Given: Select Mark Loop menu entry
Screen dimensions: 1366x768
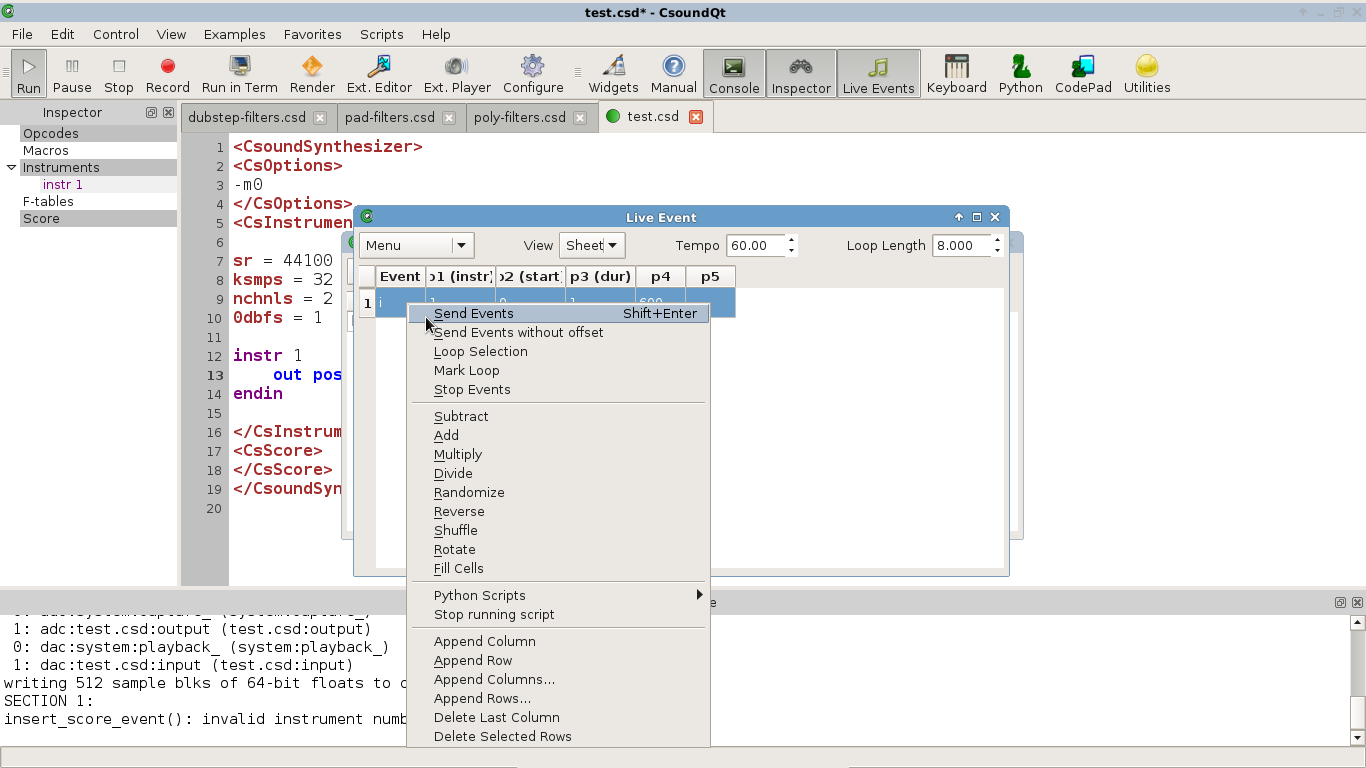Looking at the screenshot, I should 558,370.
